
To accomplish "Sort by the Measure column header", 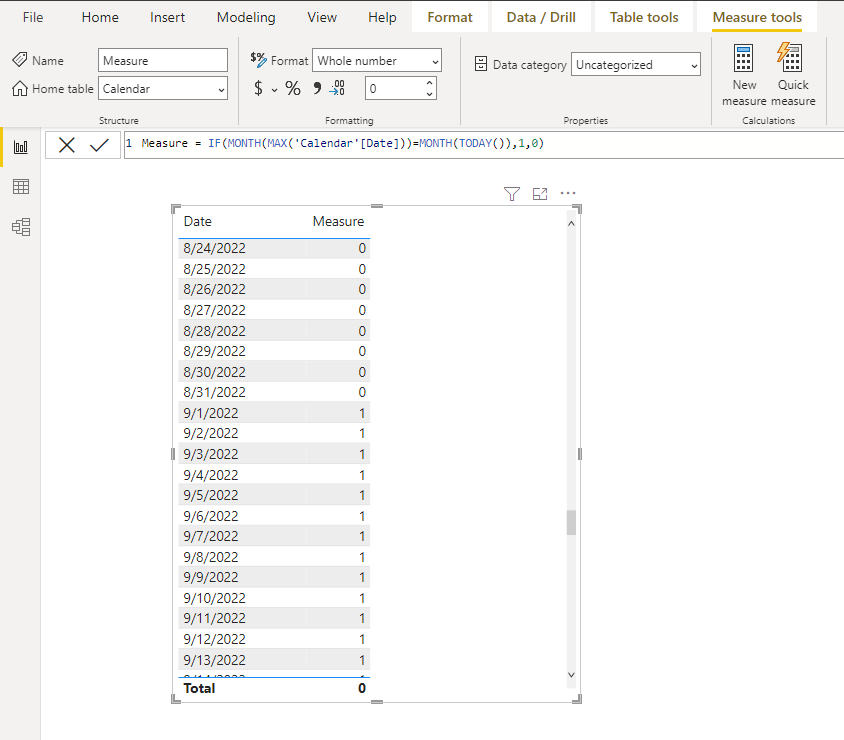I will tap(338, 221).
